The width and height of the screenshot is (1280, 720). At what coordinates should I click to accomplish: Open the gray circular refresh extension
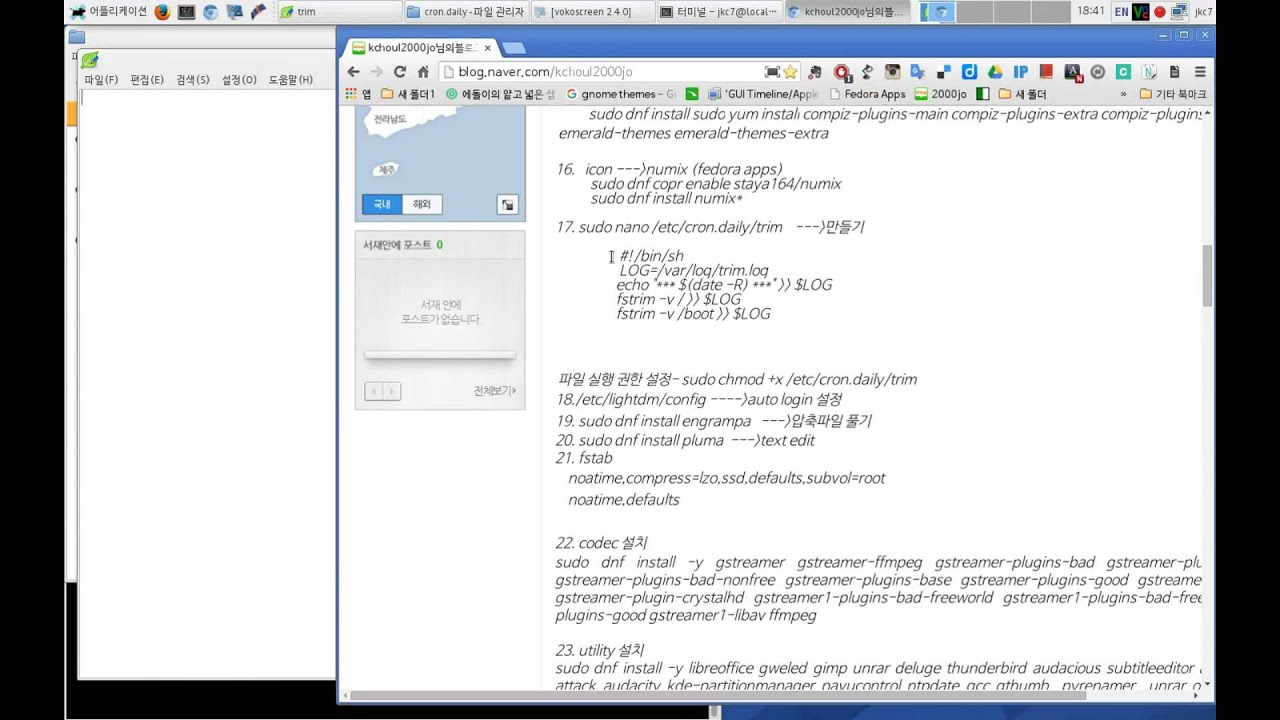pos(1098,72)
